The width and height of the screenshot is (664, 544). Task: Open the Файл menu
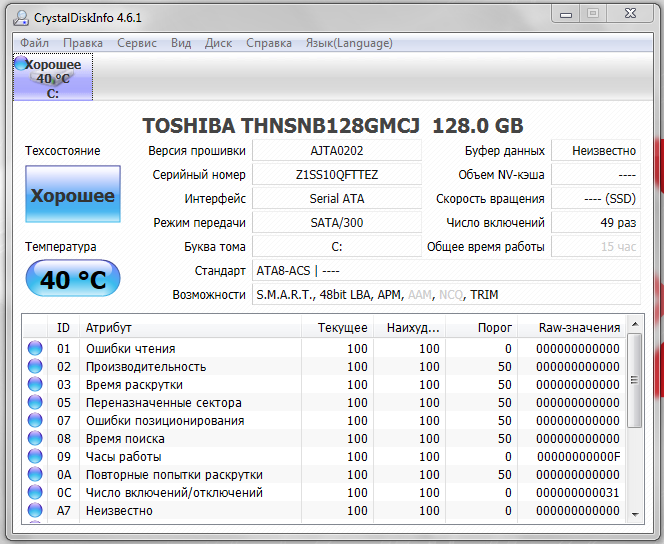tap(34, 43)
